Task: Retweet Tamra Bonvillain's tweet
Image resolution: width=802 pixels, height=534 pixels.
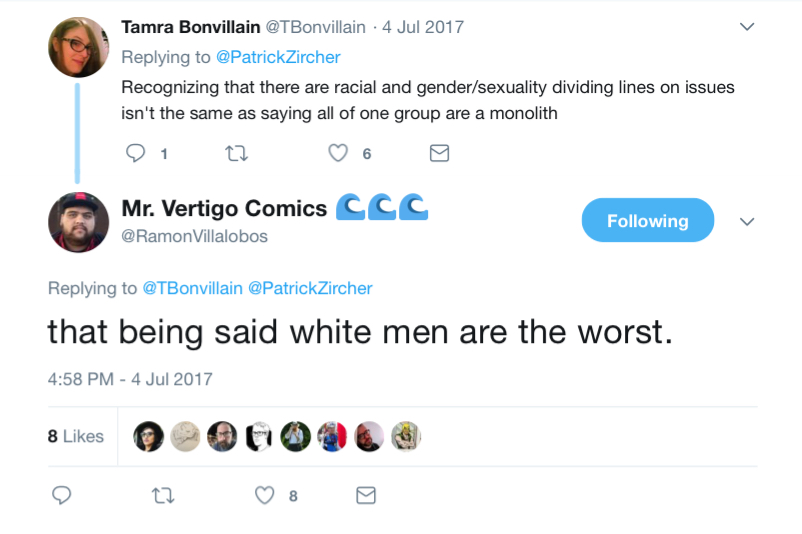Action: (x=237, y=153)
